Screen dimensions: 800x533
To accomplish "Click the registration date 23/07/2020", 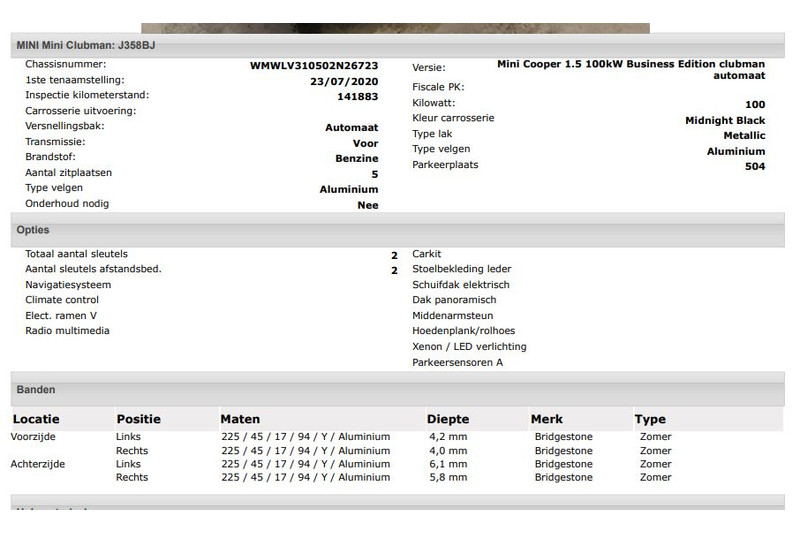I will (344, 82).
